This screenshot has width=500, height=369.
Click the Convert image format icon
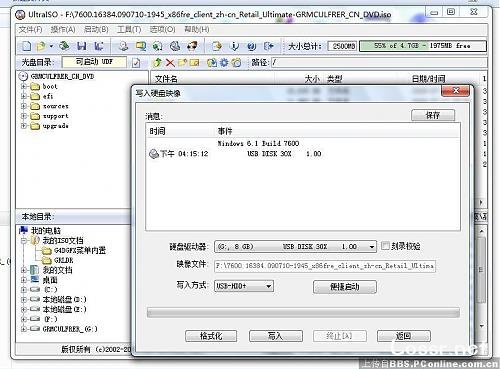[x=158, y=46]
